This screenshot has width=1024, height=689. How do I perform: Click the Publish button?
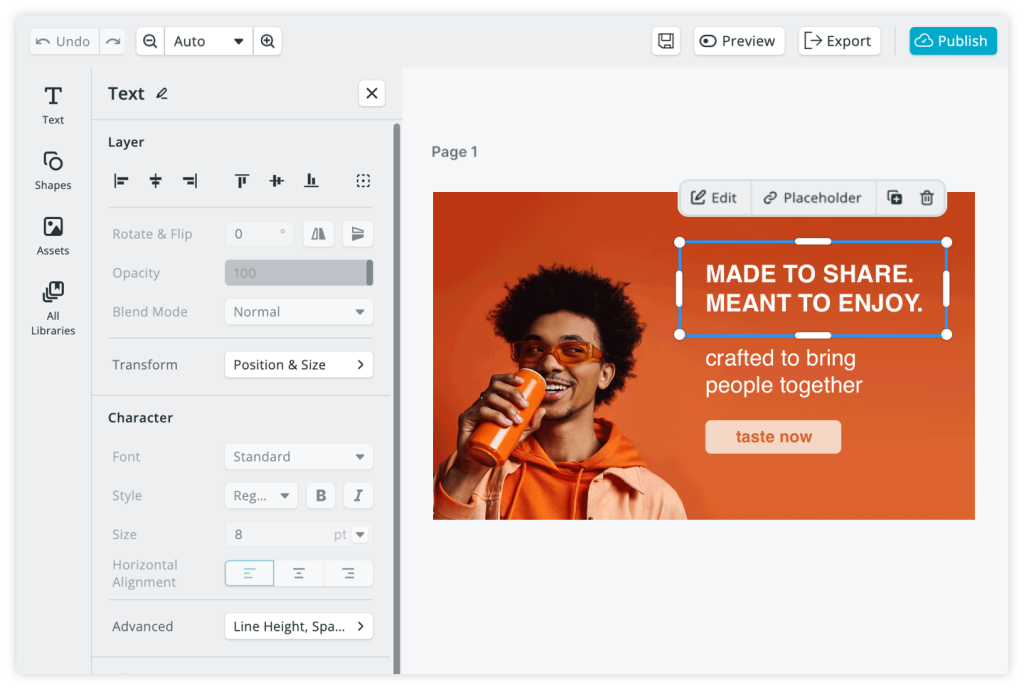(952, 41)
